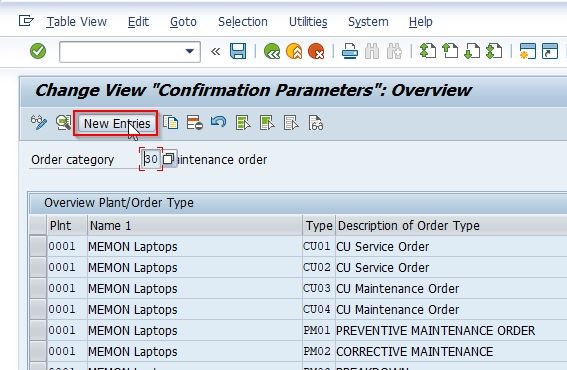Save with the floppy disk icon
567x370 pixels.
coord(238,51)
